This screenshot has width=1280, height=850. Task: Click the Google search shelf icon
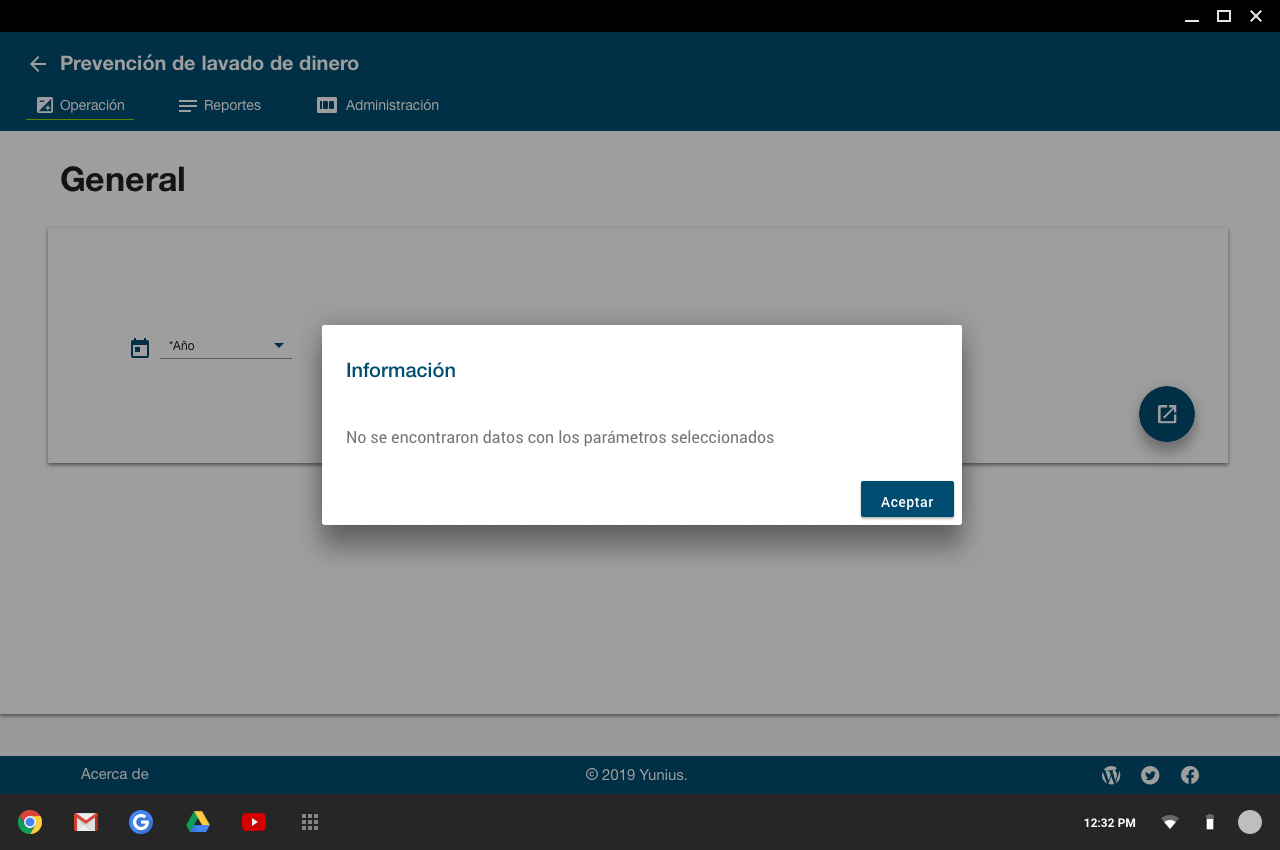coord(141,822)
